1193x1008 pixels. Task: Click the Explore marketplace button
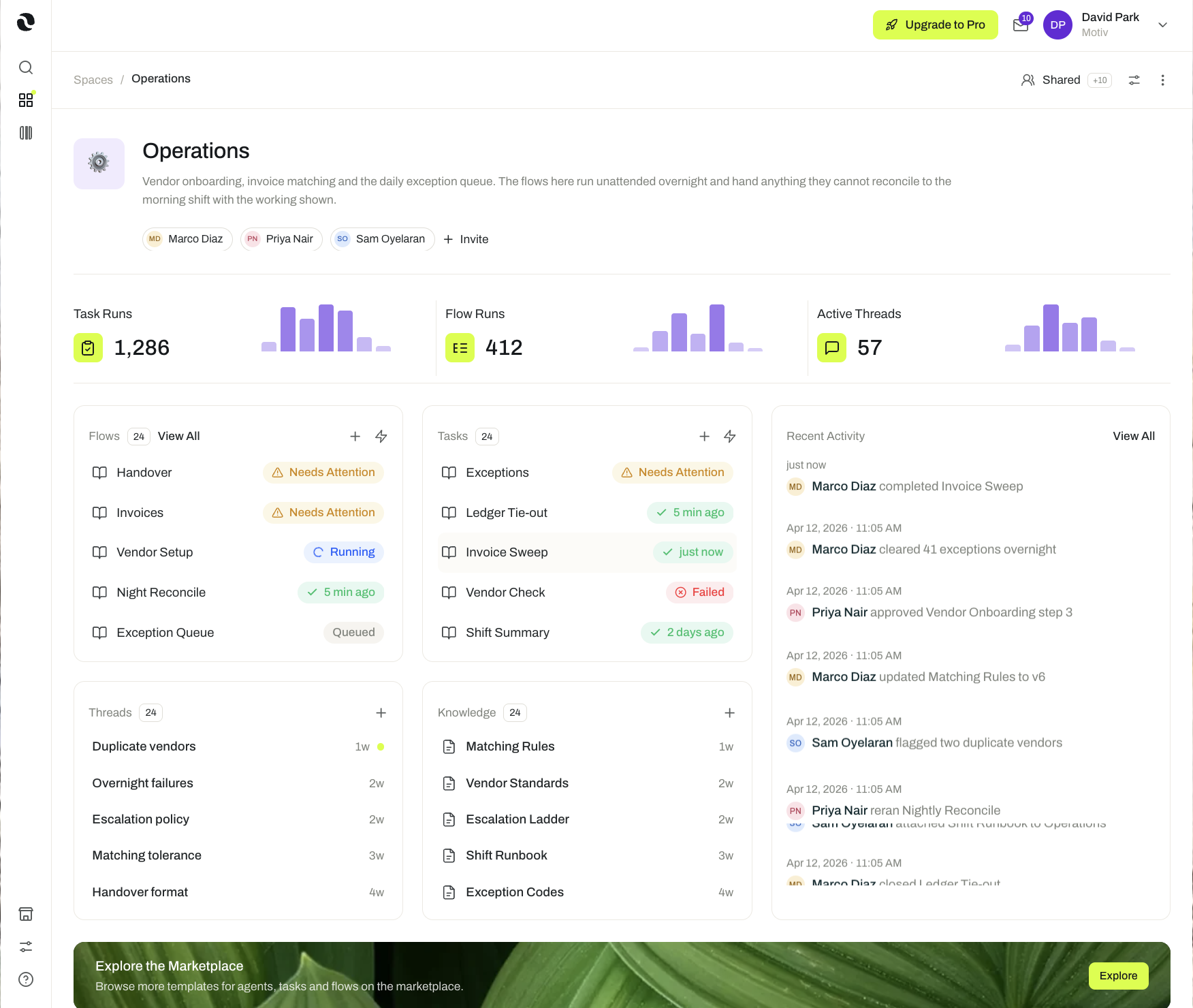coord(1119,976)
